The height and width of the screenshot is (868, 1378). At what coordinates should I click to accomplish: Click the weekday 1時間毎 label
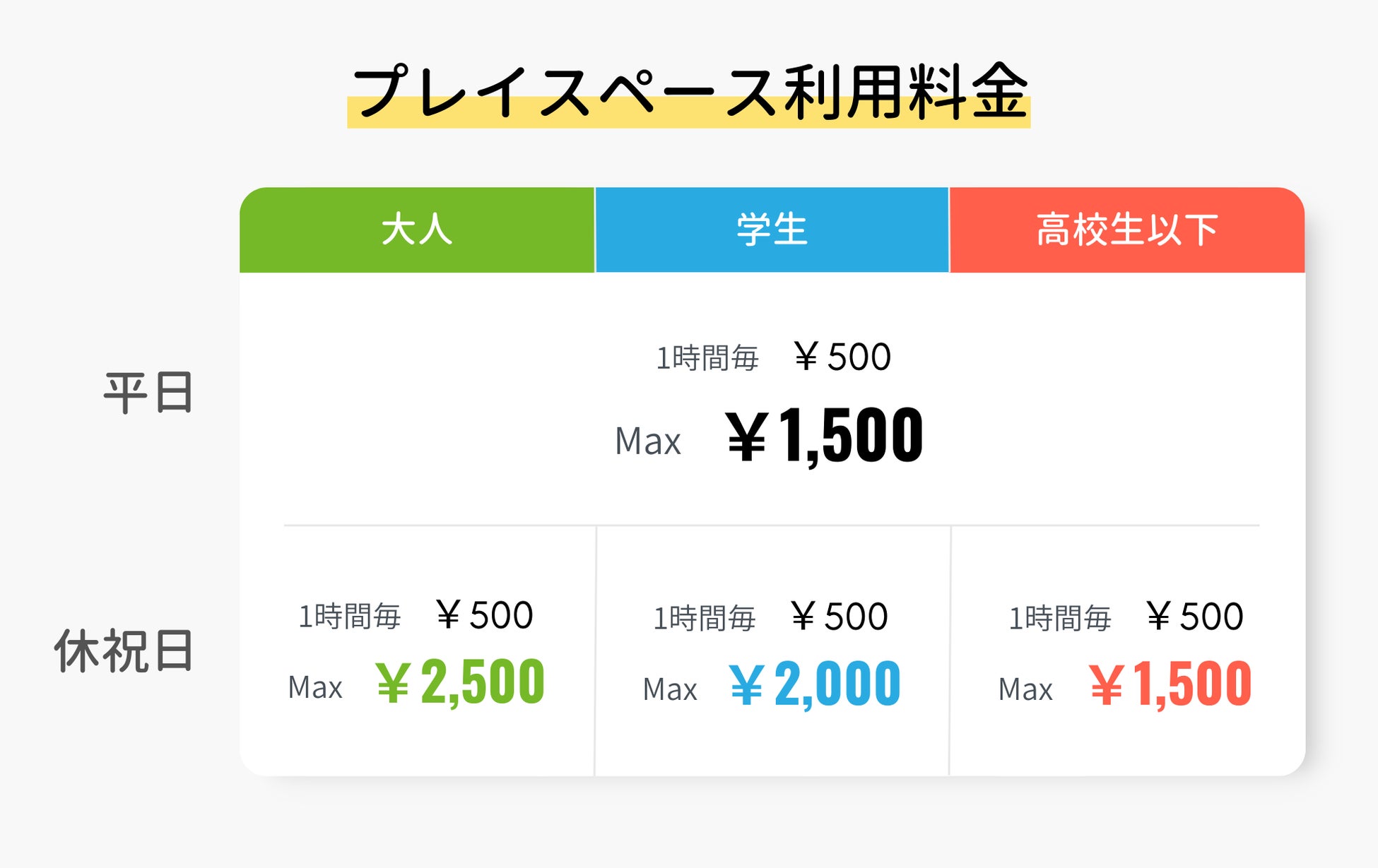pos(707,358)
